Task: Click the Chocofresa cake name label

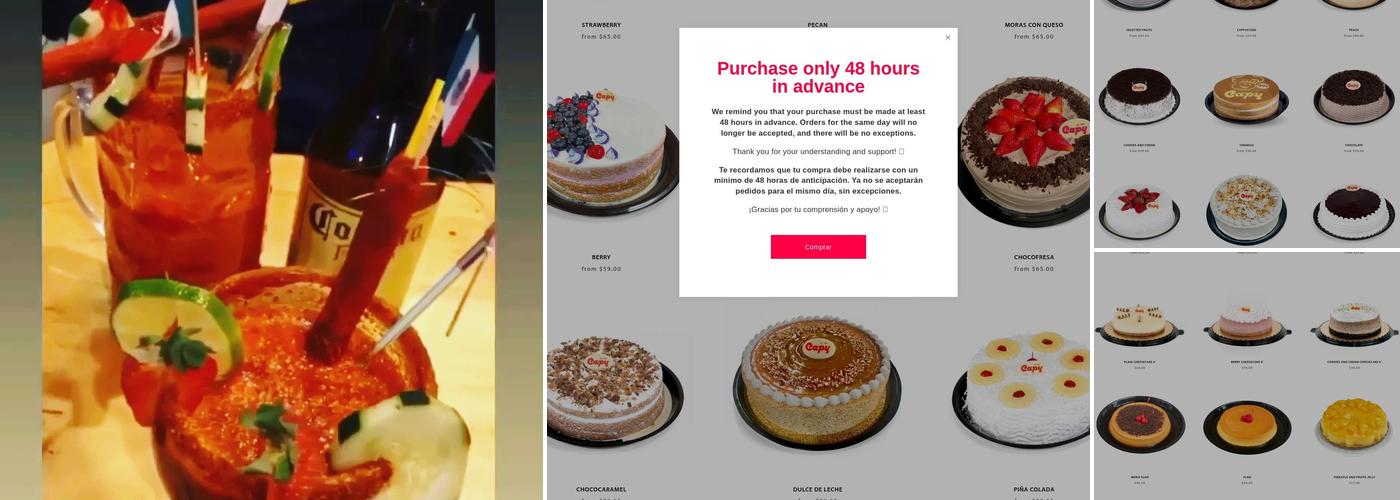Action: click(x=1034, y=257)
